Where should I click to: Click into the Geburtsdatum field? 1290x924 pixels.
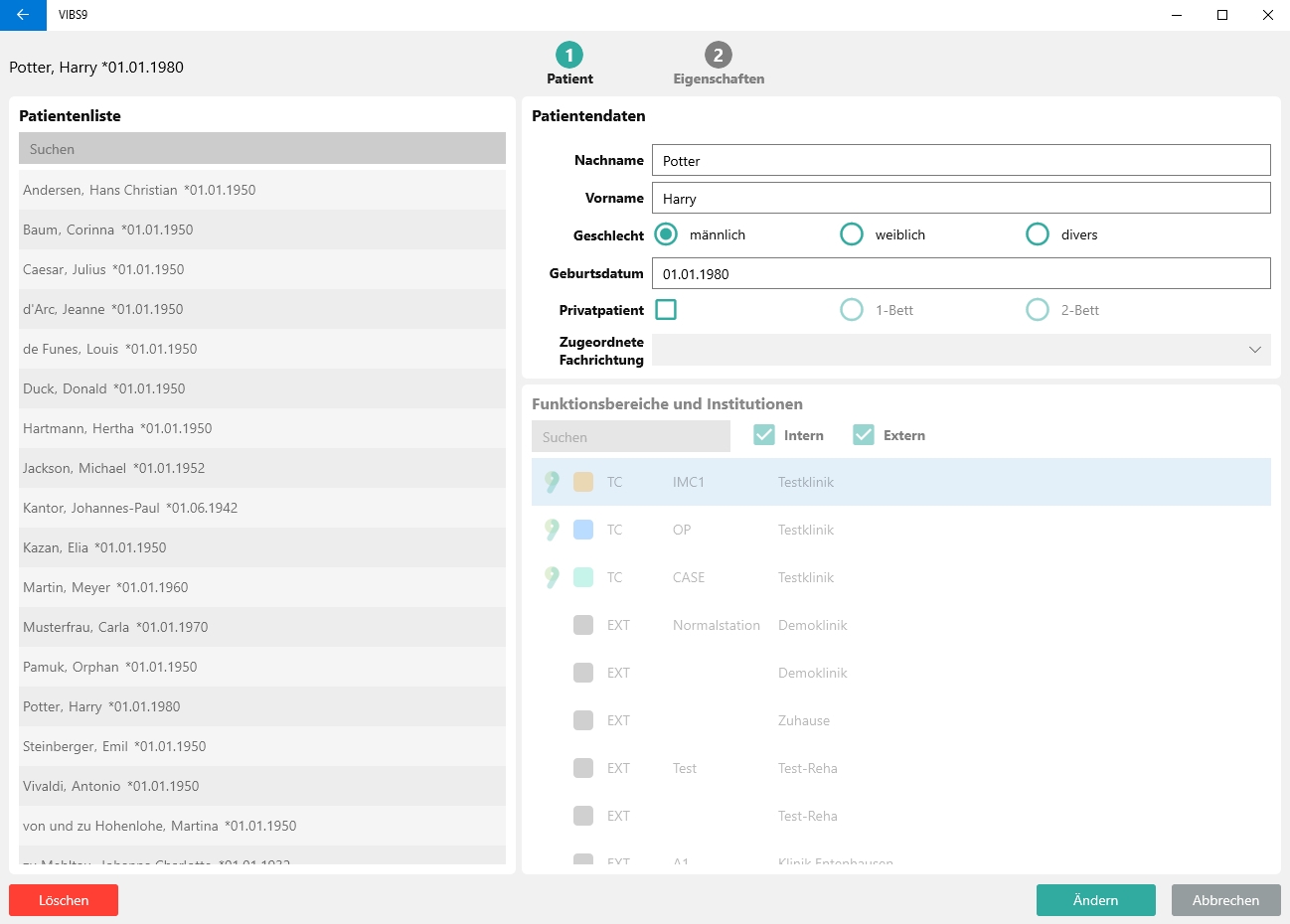point(961,273)
